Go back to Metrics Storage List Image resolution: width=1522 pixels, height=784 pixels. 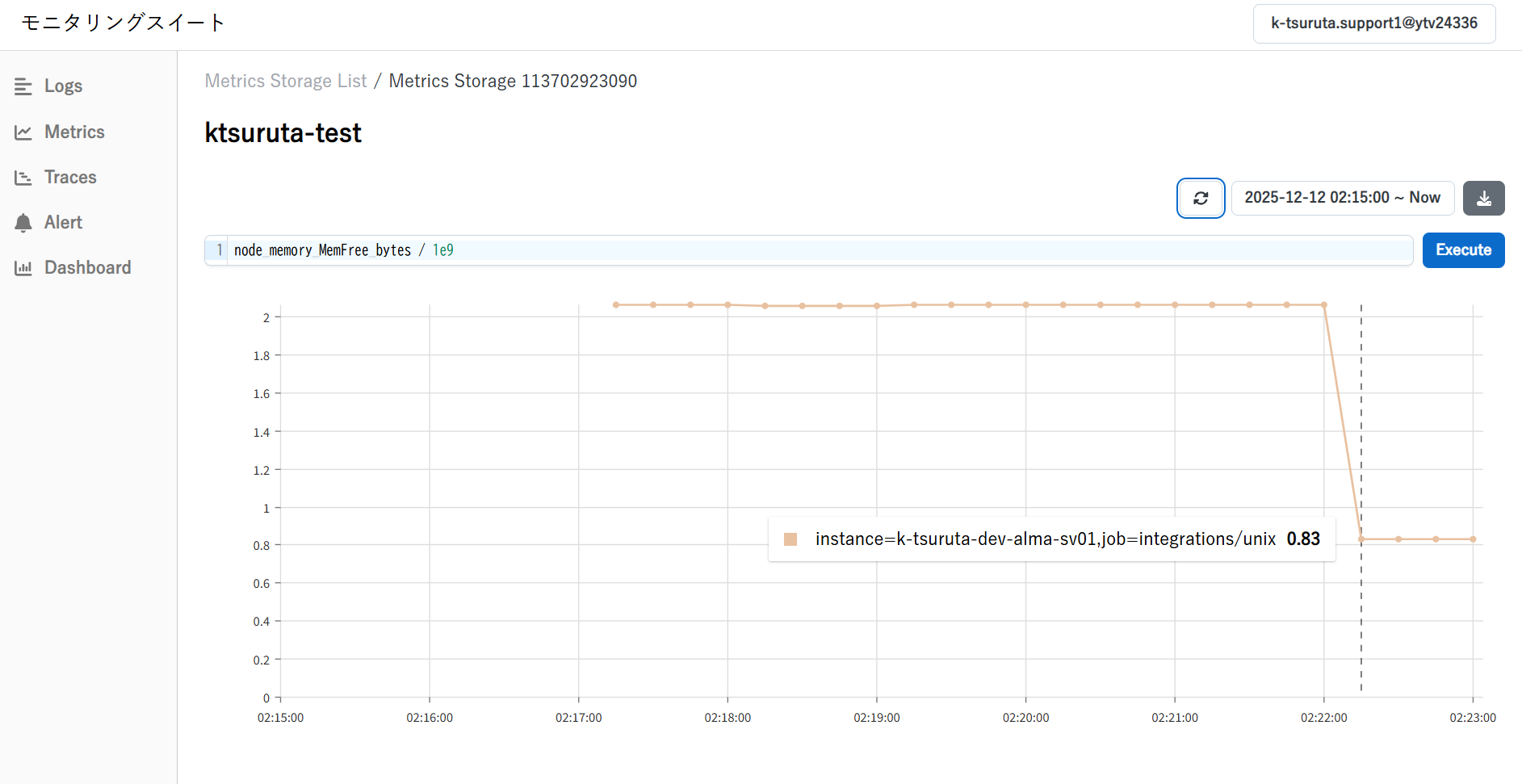[x=286, y=81]
